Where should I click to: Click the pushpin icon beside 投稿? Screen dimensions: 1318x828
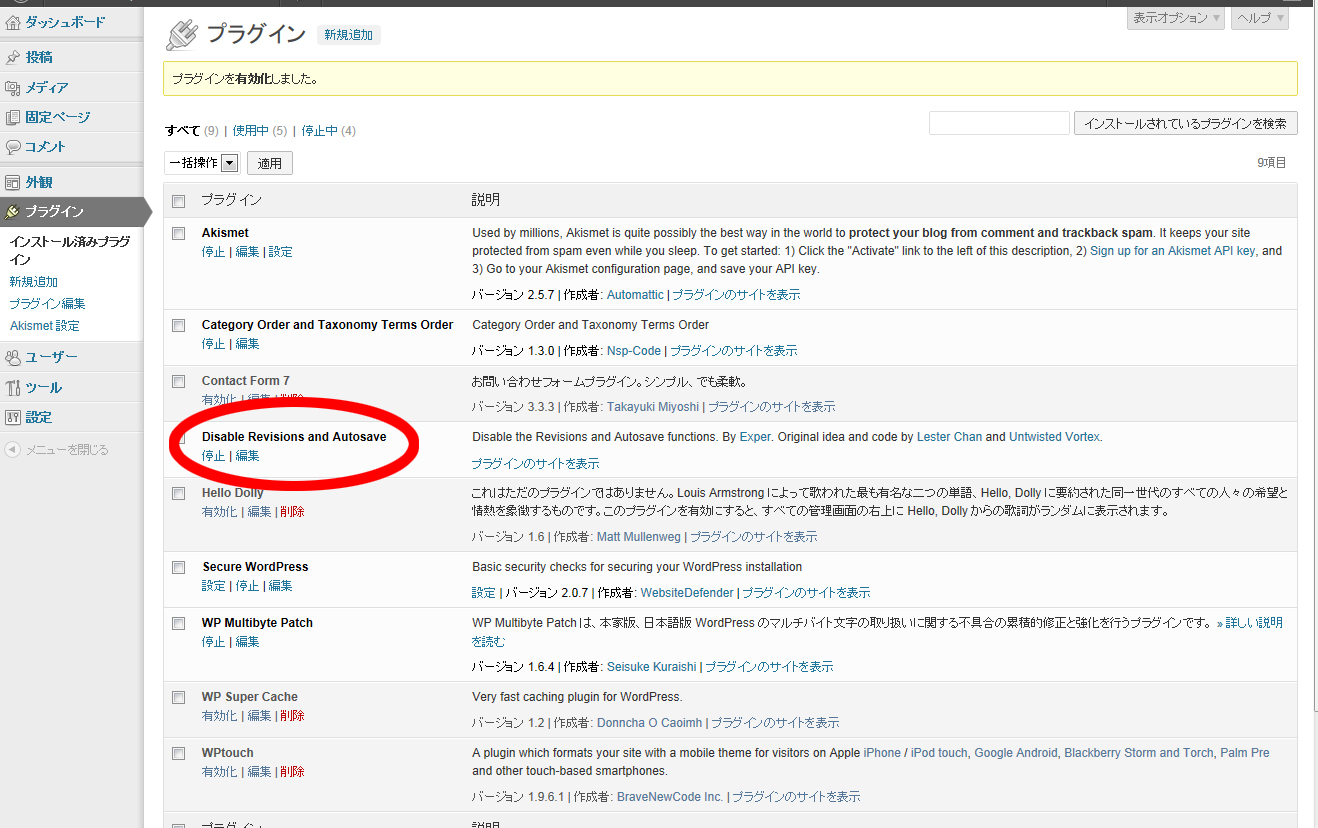click(x=13, y=58)
